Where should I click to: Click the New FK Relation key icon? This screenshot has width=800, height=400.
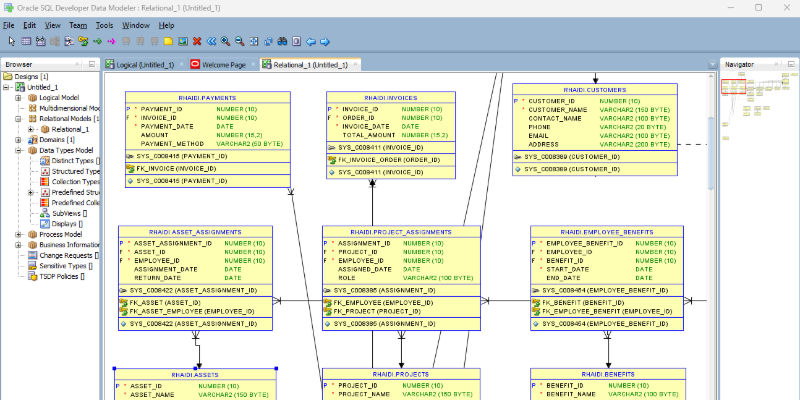click(84, 41)
